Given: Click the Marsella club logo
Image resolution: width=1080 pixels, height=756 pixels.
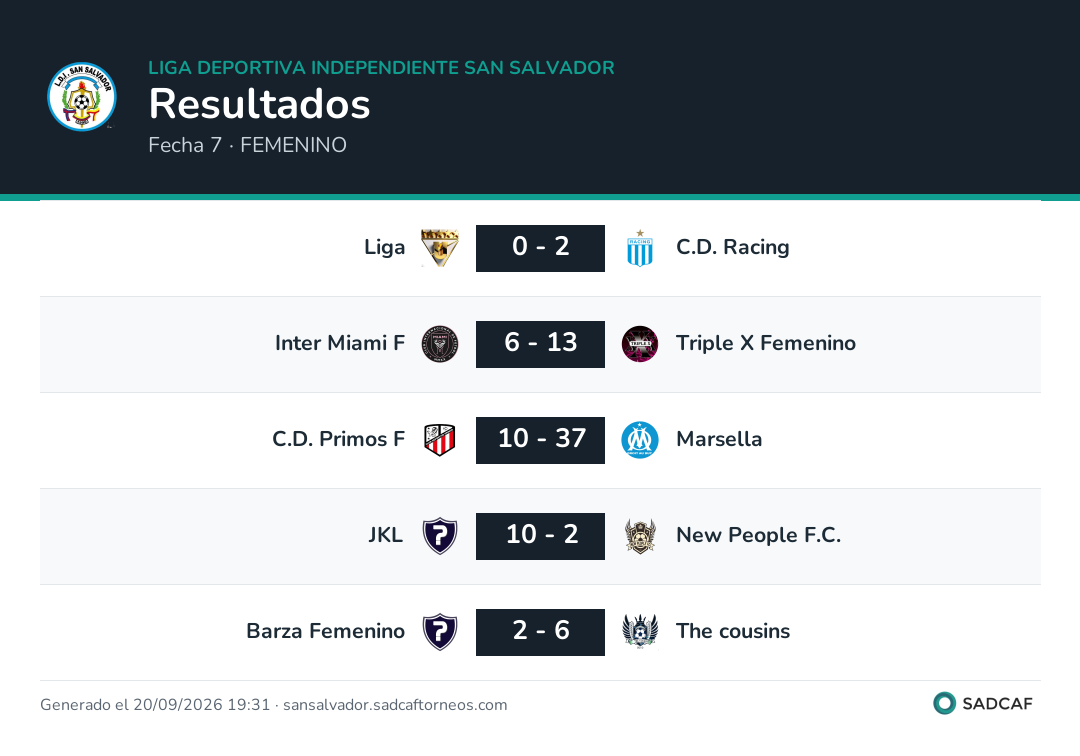Looking at the screenshot, I should point(640,440).
